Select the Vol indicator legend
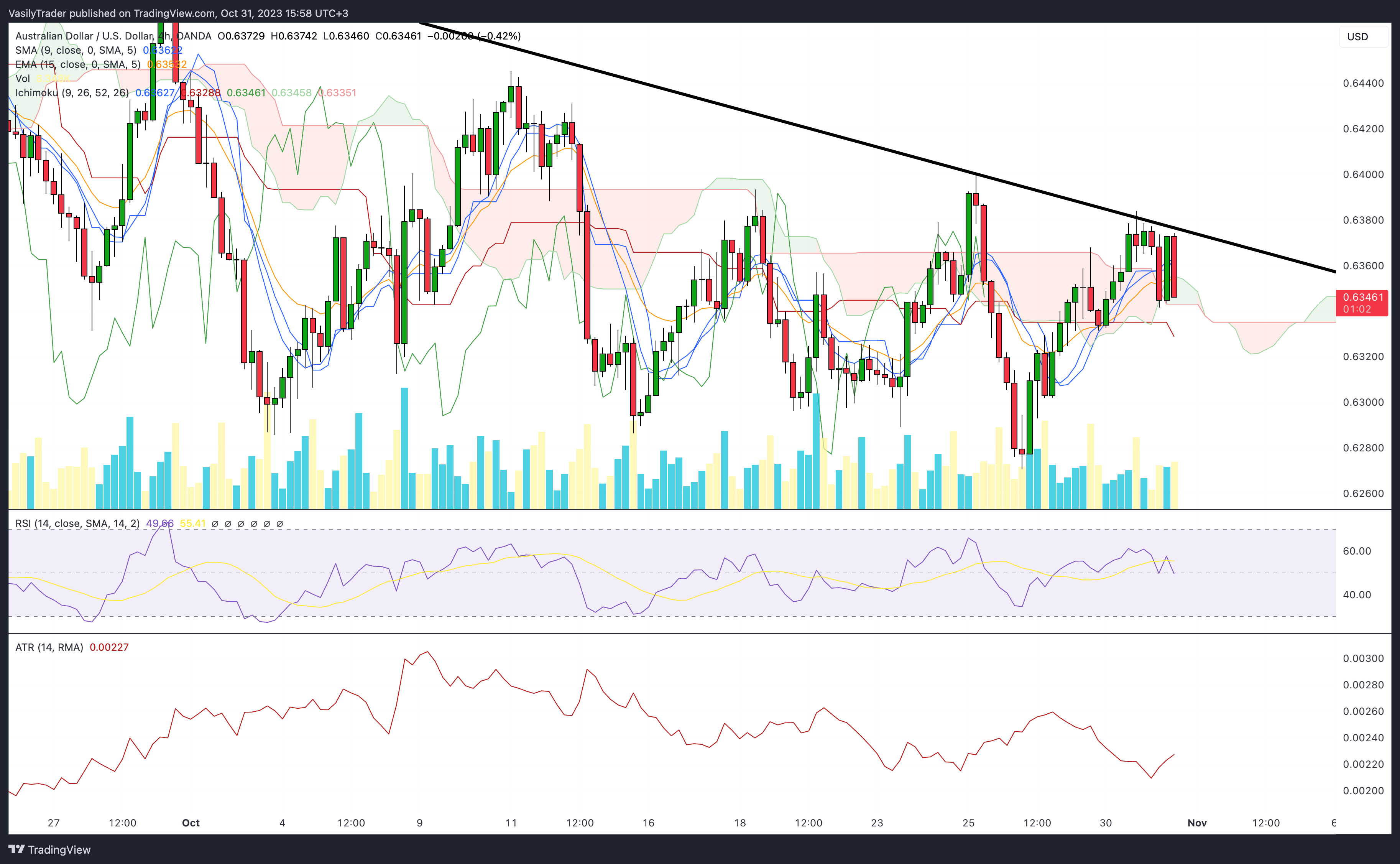 (x=23, y=79)
